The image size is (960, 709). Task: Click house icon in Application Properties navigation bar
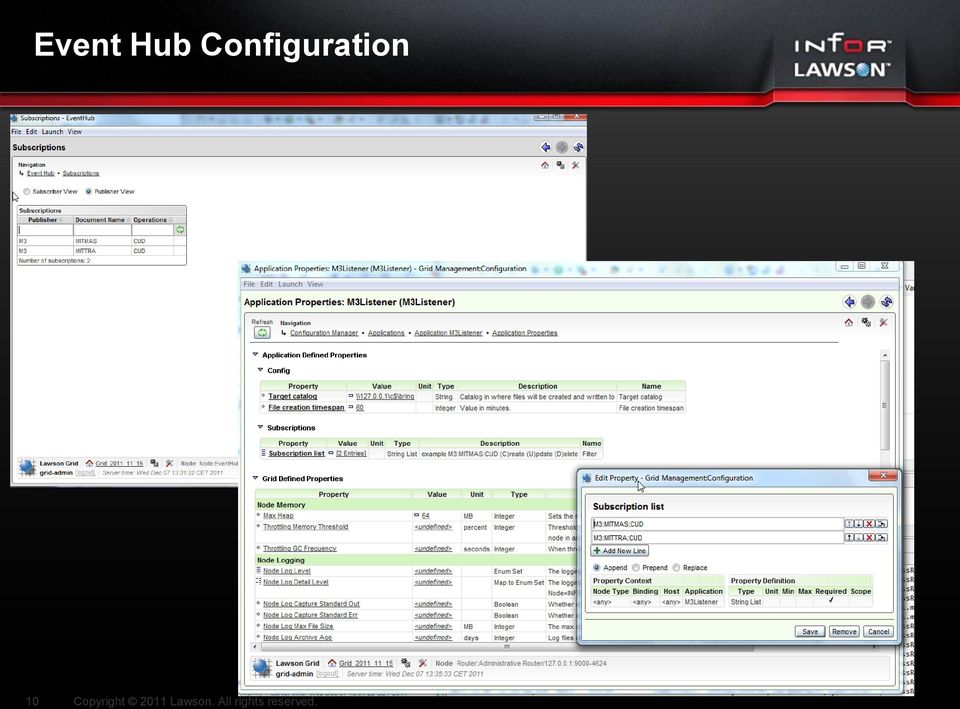click(x=849, y=323)
